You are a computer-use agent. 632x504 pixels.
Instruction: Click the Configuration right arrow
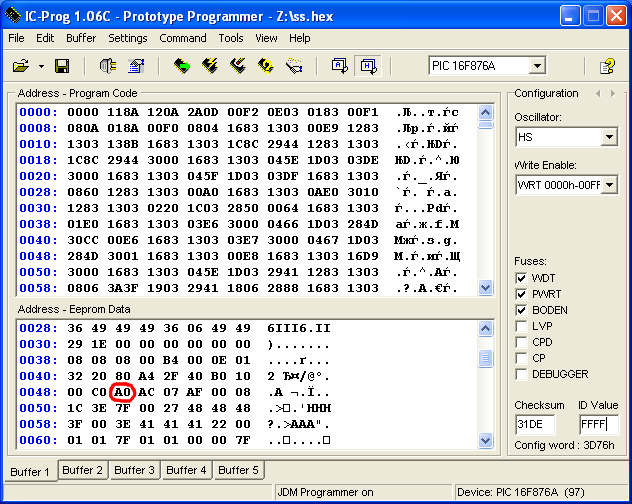[613, 94]
